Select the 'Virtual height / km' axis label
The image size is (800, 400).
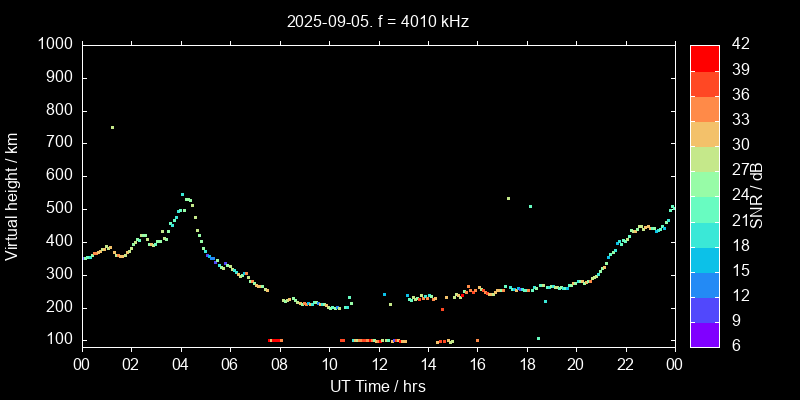[x=12, y=196]
